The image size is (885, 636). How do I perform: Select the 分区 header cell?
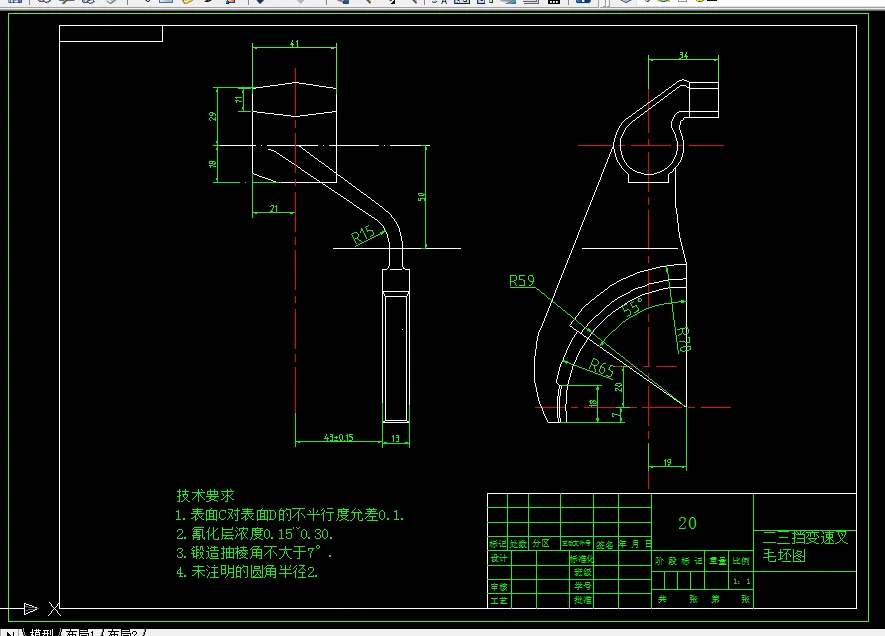click(x=541, y=543)
